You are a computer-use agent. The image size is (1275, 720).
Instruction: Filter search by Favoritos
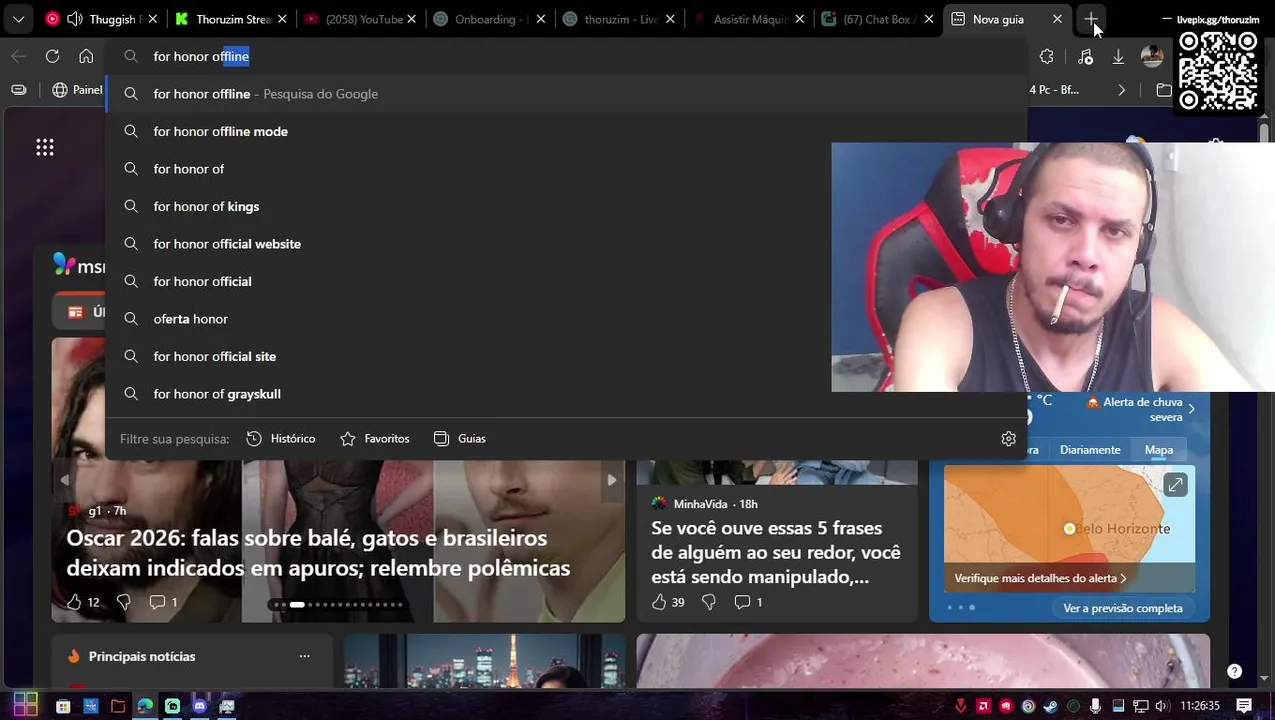(375, 439)
